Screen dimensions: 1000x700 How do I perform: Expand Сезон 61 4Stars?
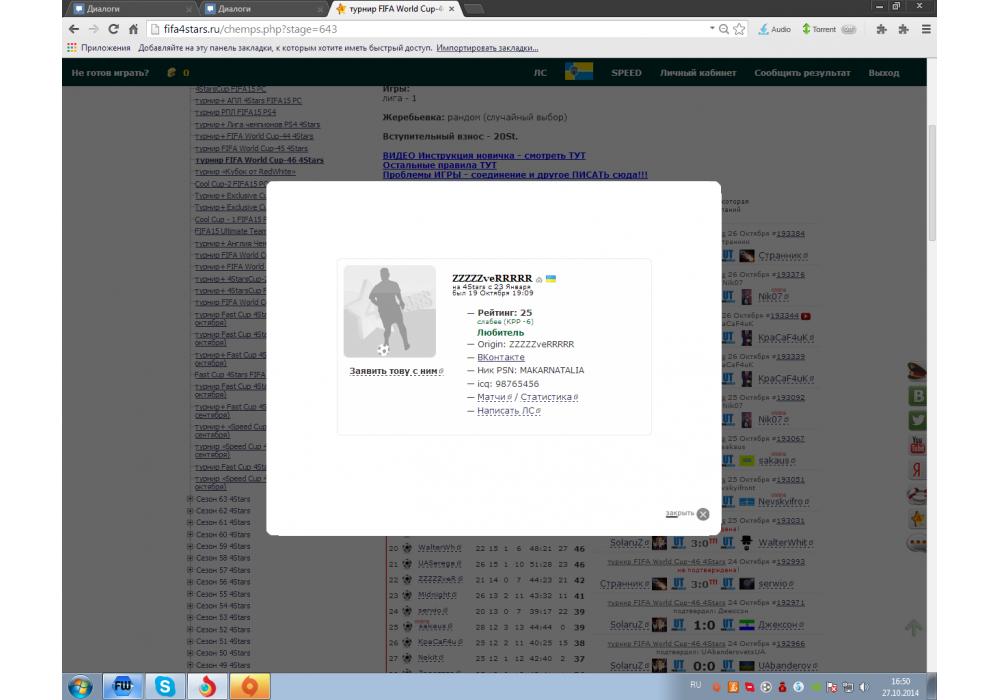[190, 523]
